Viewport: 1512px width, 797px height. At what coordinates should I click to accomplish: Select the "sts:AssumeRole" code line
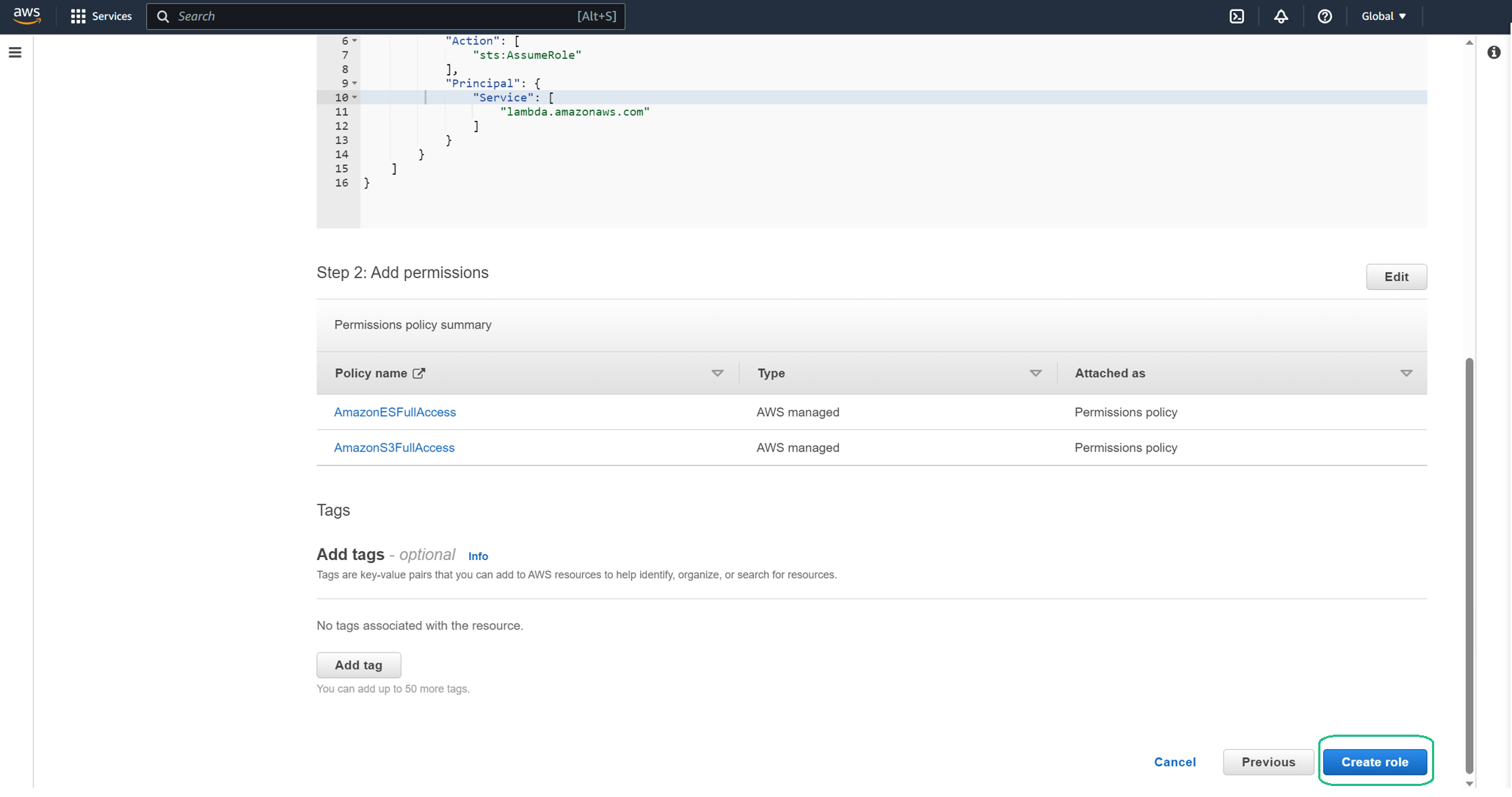pyautogui.click(x=527, y=55)
